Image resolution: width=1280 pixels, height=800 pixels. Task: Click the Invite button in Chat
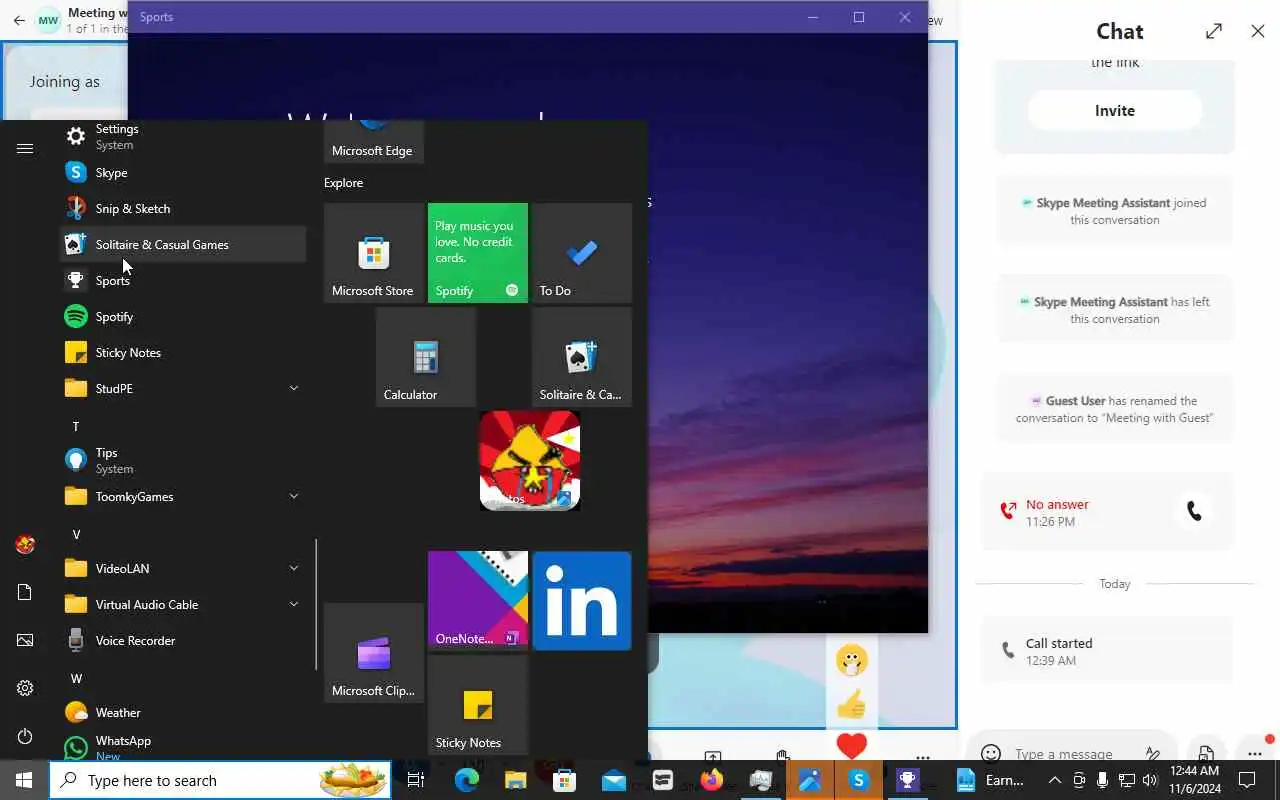click(x=1114, y=111)
